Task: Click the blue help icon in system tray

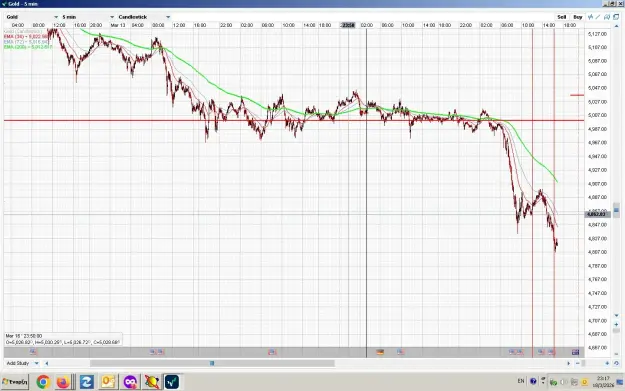Action: [533, 381]
